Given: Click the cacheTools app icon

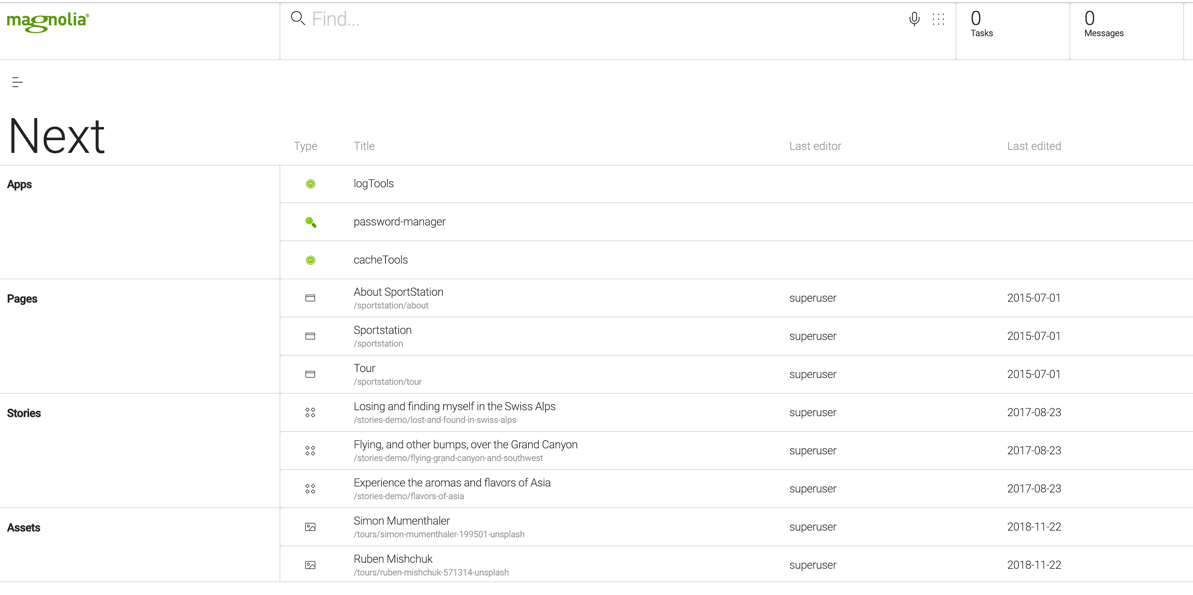Looking at the screenshot, I should point(310,260).
